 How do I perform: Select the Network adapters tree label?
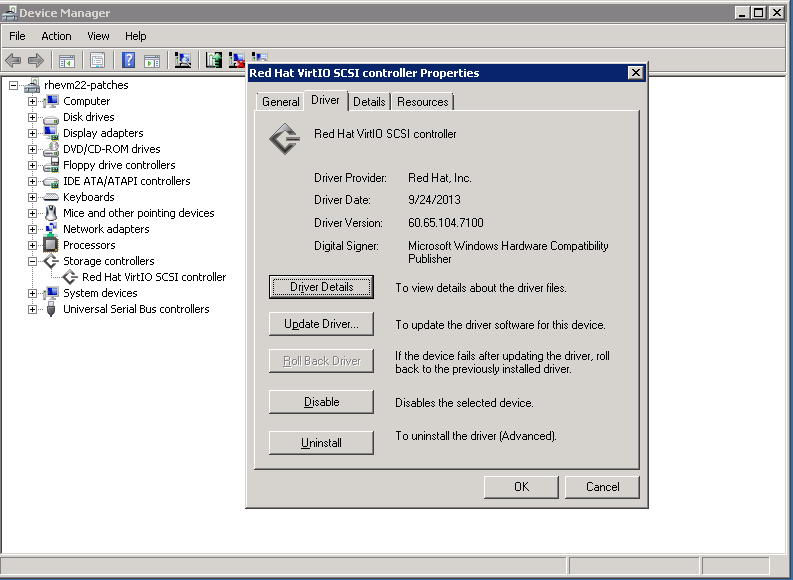tap(106, 229)
